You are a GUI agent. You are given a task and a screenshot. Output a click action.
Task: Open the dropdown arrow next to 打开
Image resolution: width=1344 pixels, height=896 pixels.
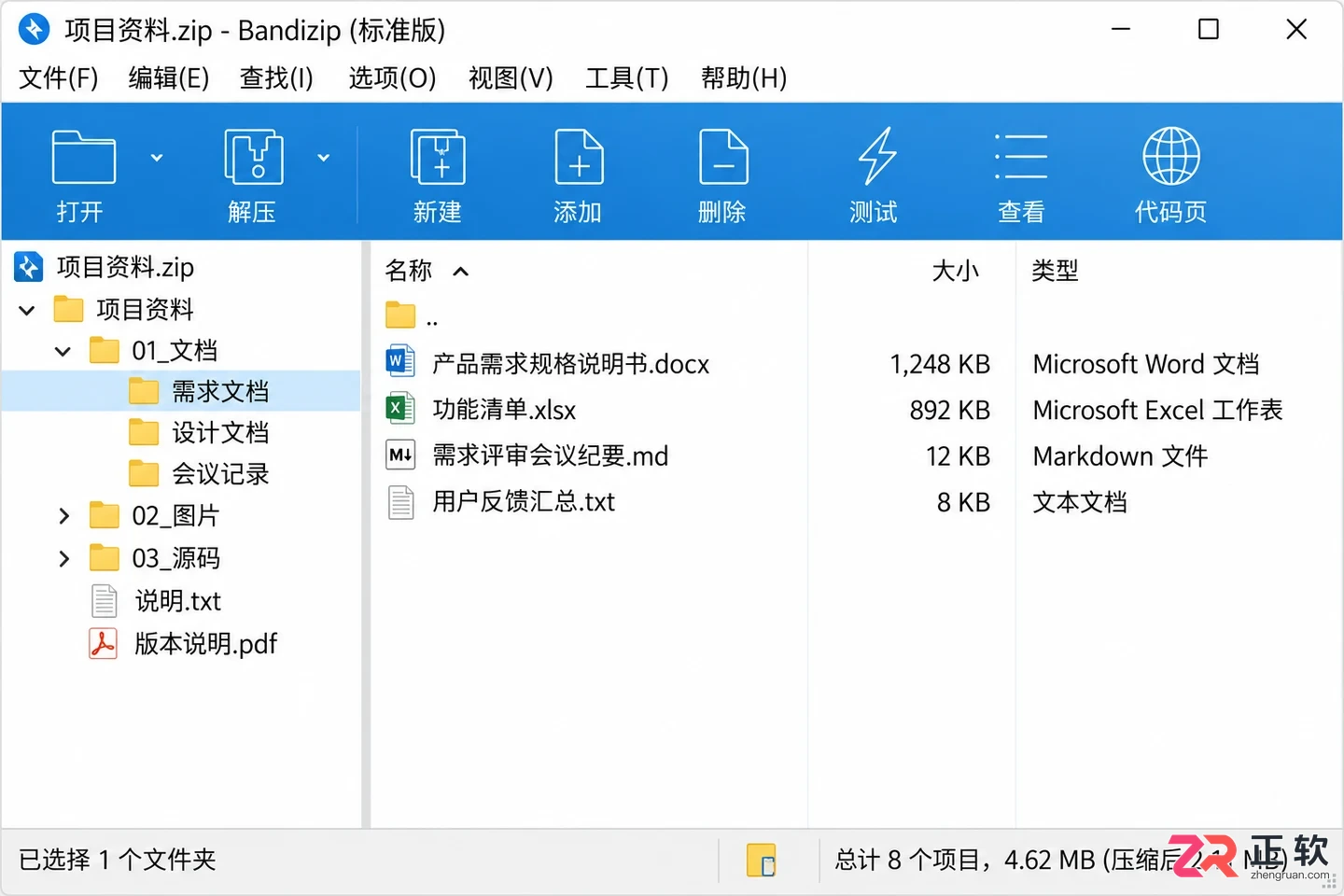[x=157, y=158]
